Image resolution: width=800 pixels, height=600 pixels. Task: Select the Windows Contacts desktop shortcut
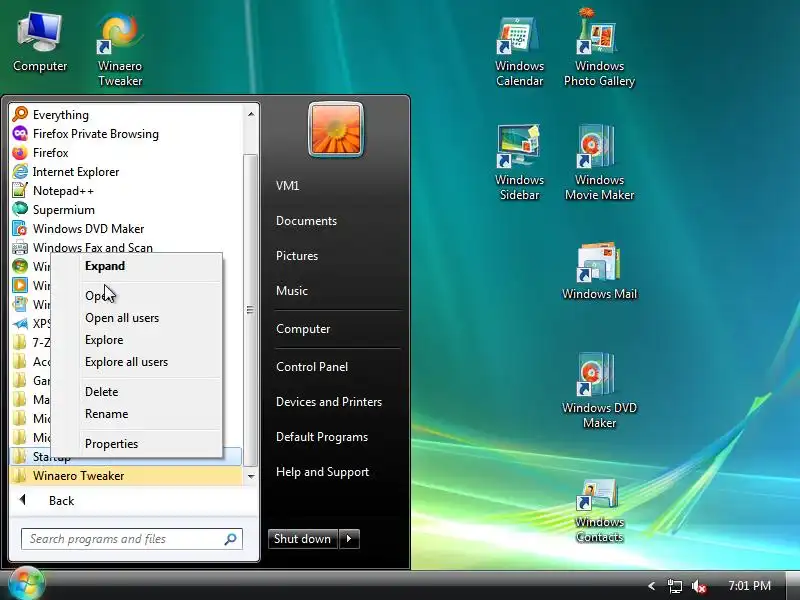coord(599,511)
